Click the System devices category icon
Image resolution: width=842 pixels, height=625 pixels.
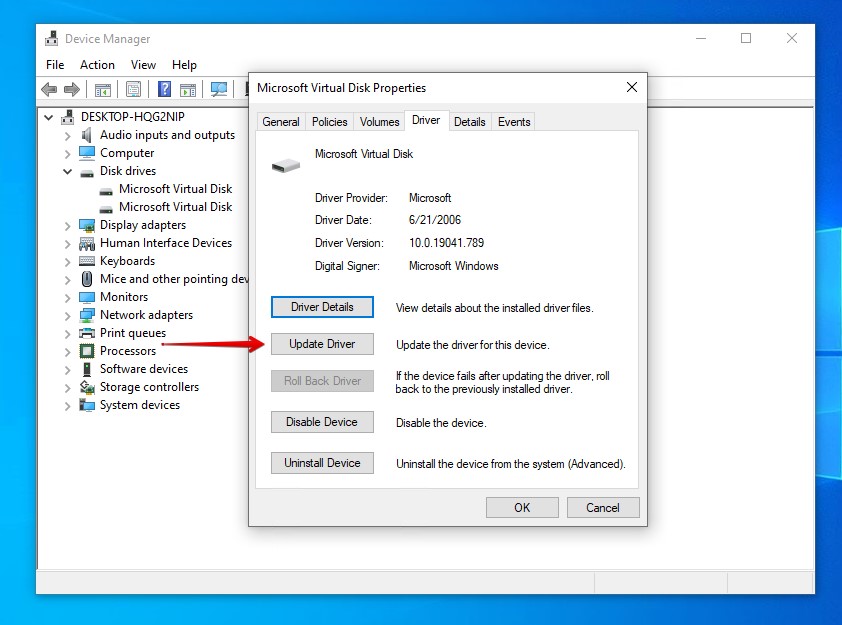[86, 405]
